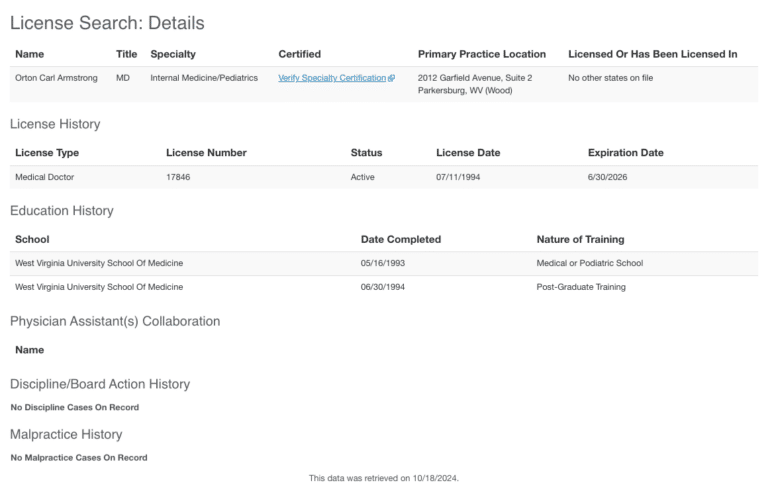Click the license number 17846
Screen dimensions: 768x491
[x=178, y=177]
